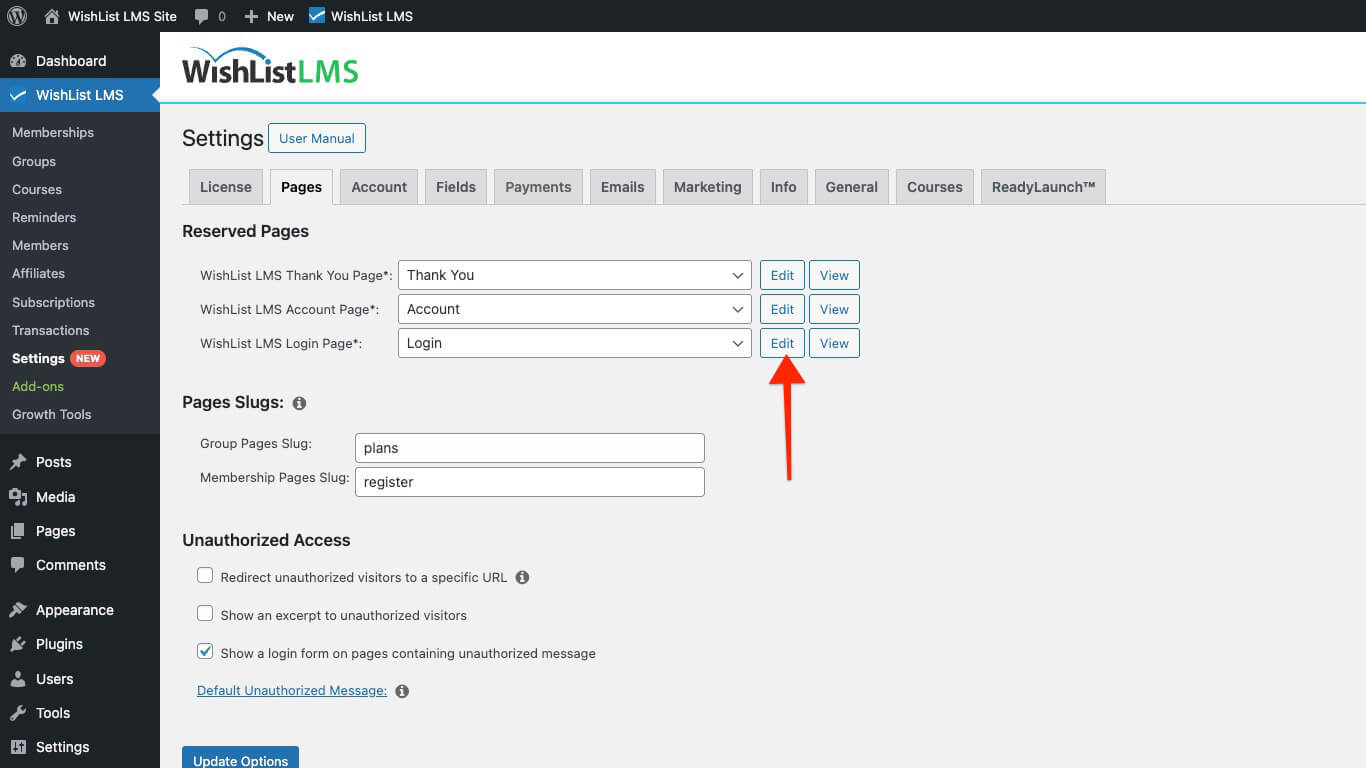Image resolution: width=1366 pixels, height=768 pixels.
Task: Click the Plugins plugin icon in sidebar
Action: 20,643
